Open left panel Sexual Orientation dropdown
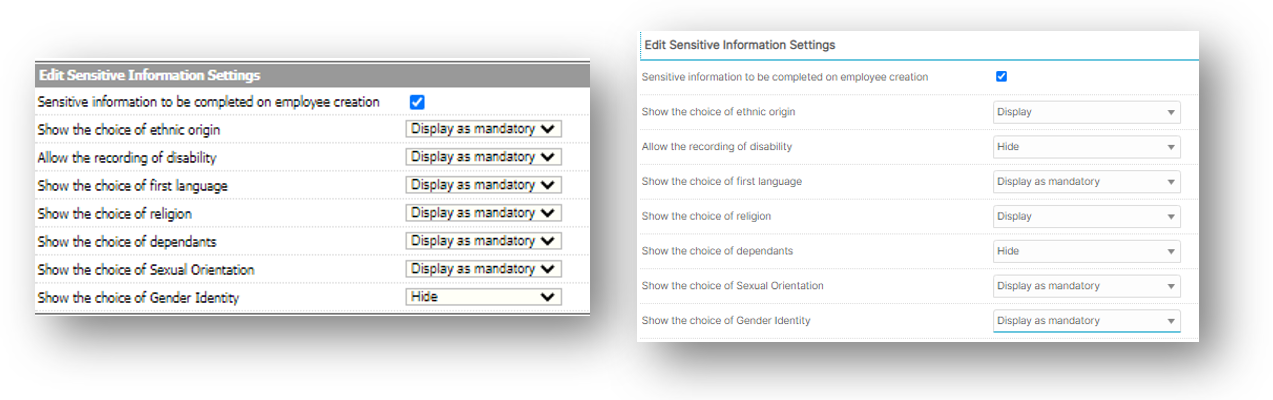Screen dimensions: 1273x400 [x=484, y=269]
